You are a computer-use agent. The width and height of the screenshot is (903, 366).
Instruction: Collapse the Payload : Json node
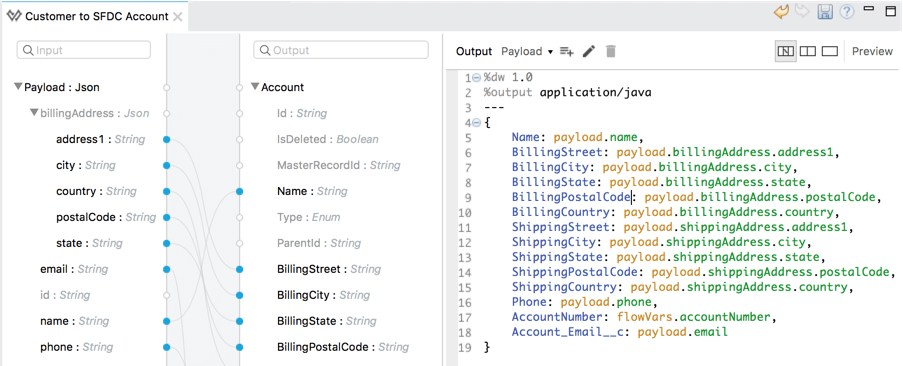tap(18, 87)
